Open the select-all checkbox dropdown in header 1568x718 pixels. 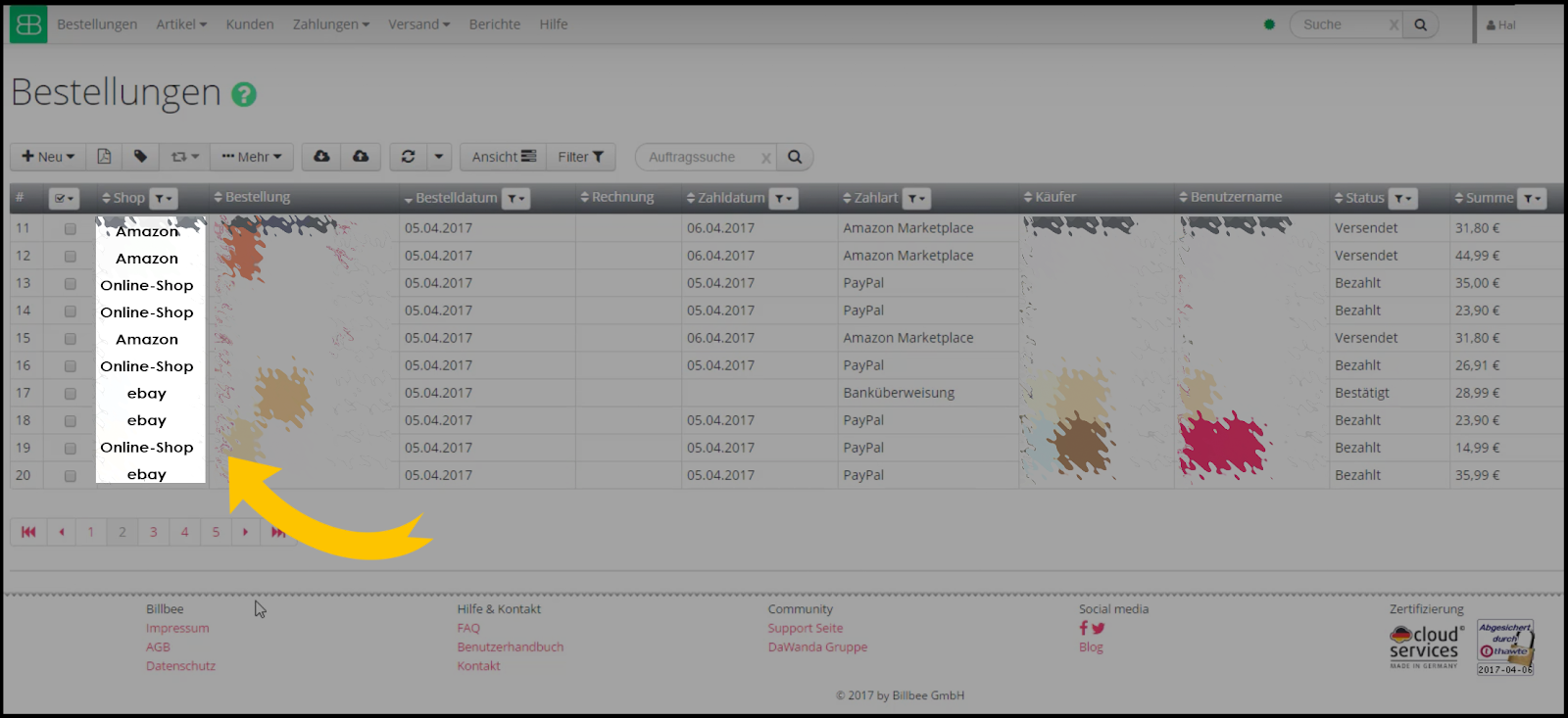pyautogui.click(x=64, y=199)
